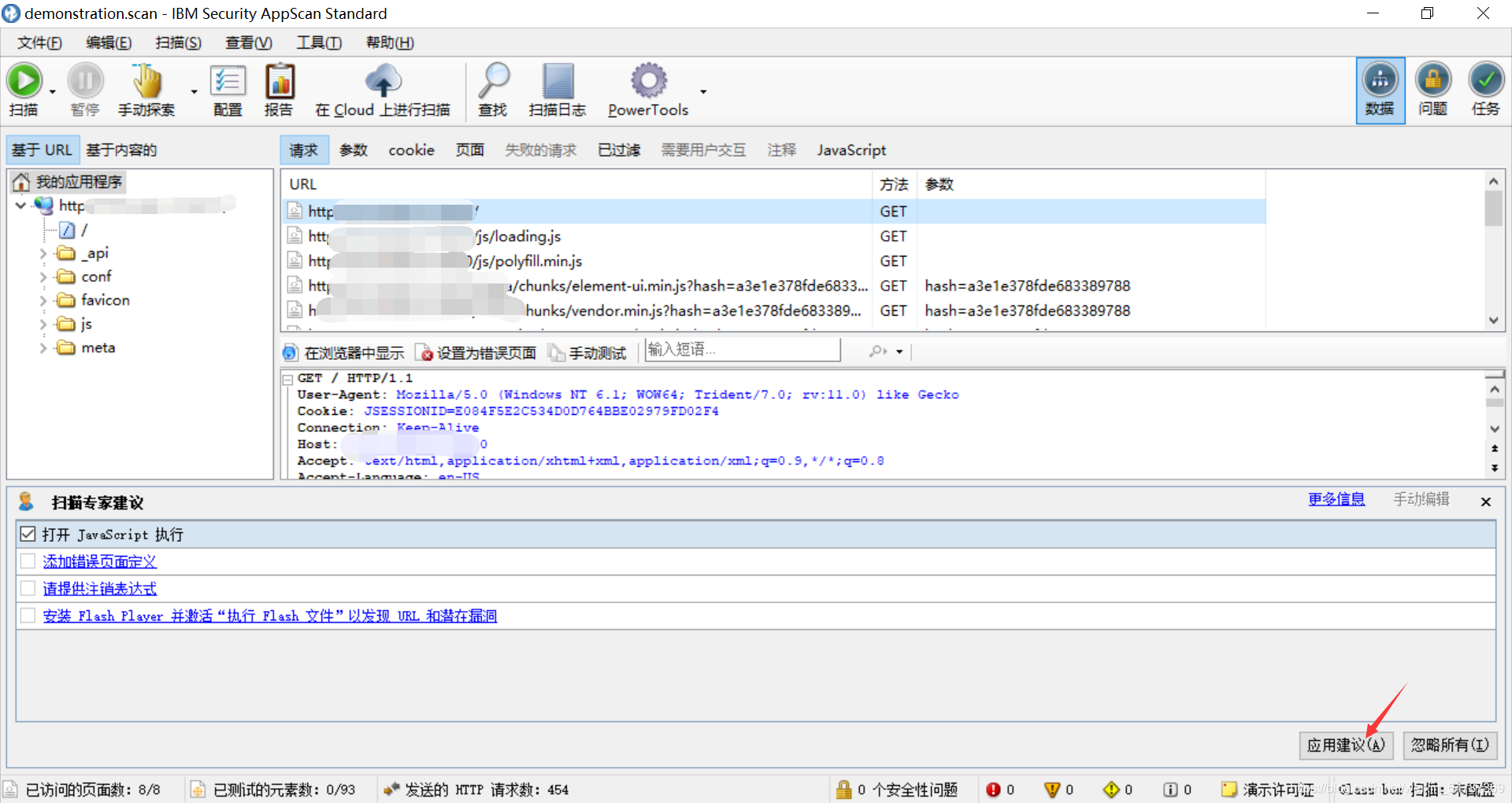Click Manual Test (手动测试) icon
The width and height of the screenshot is (1512, 803).
click(557, 353)
